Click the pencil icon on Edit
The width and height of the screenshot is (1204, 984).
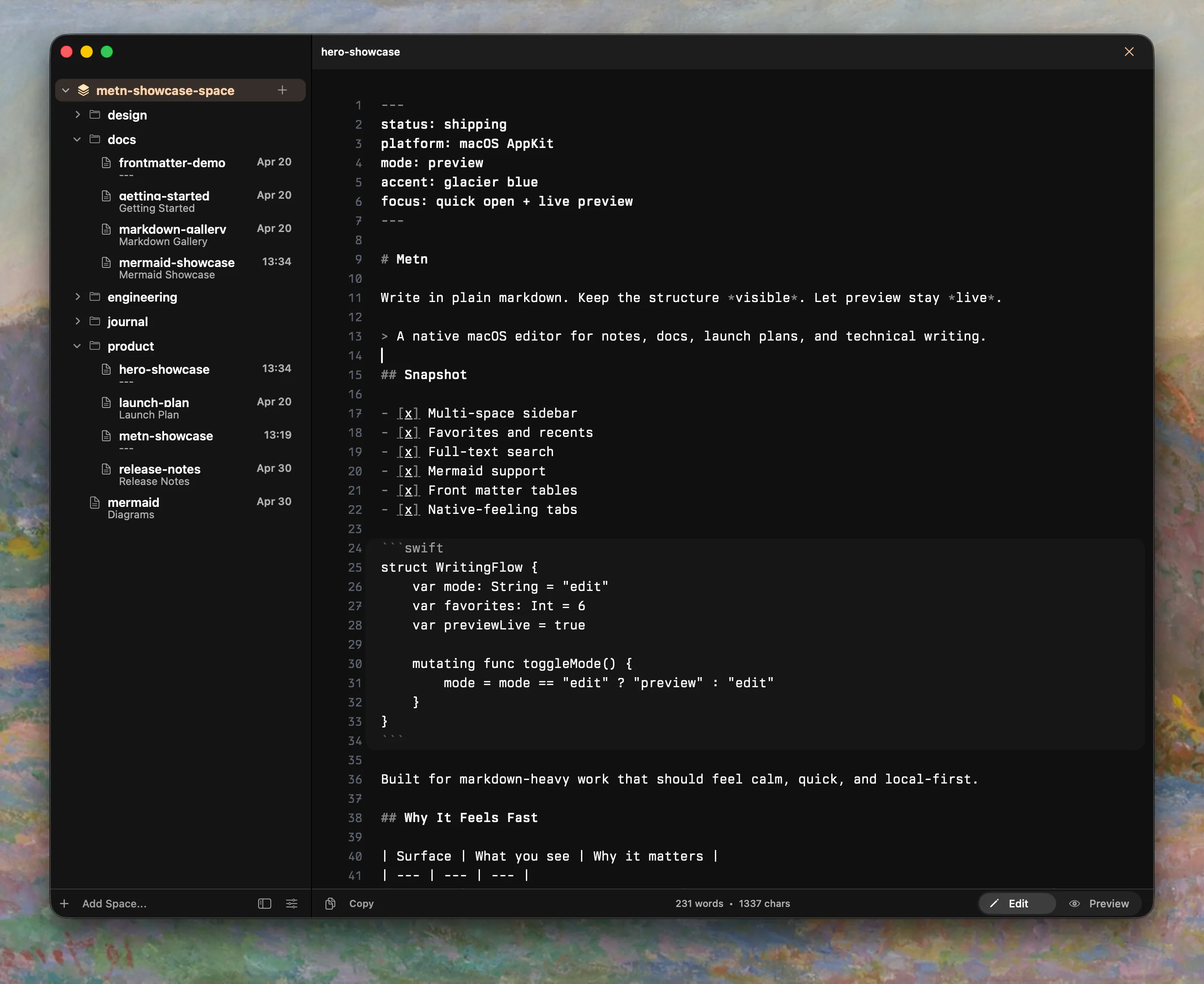click(x=994, y=903)
